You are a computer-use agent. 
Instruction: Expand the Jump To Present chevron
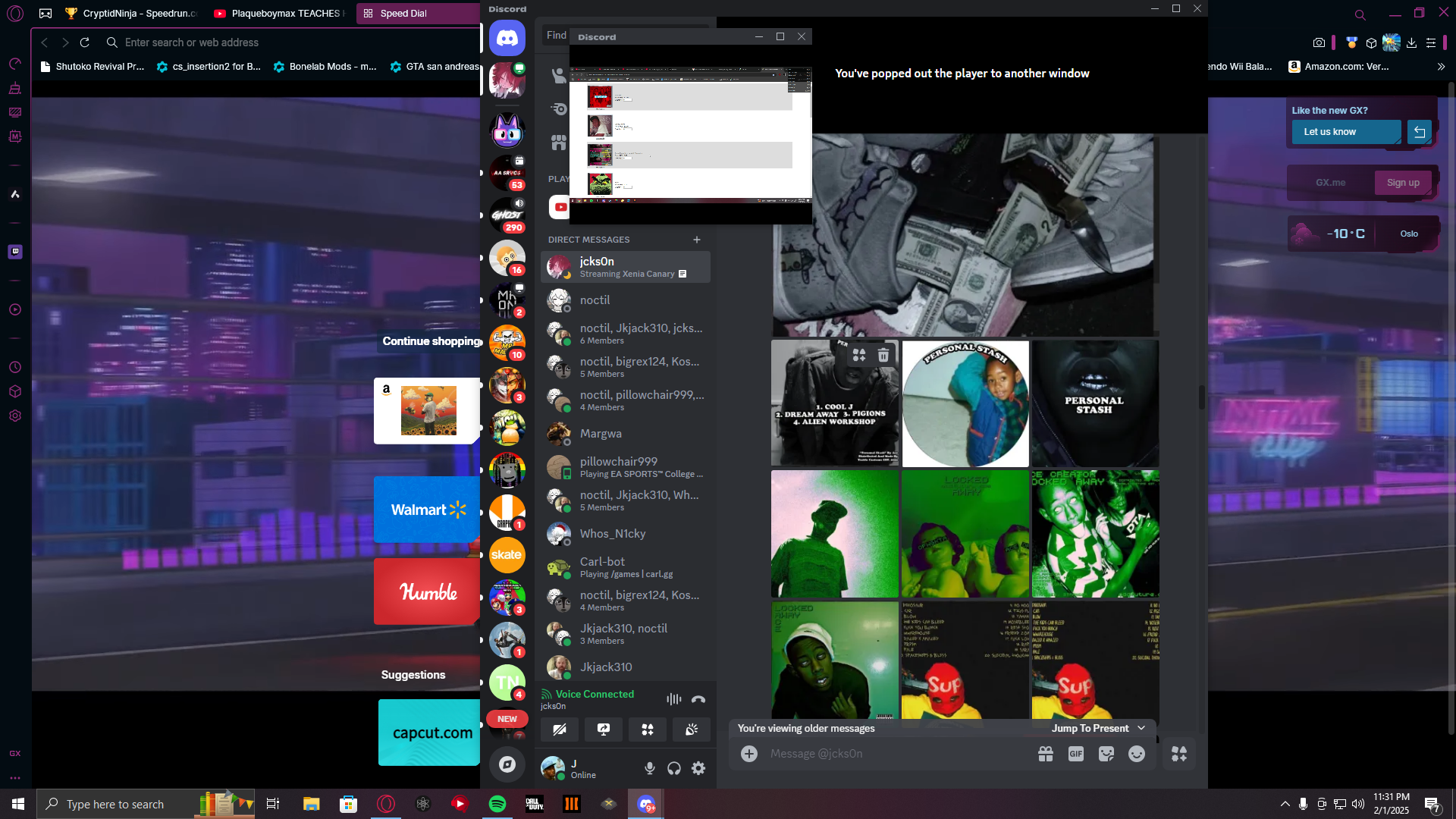pyautogui.click(x=1141, y=728)
